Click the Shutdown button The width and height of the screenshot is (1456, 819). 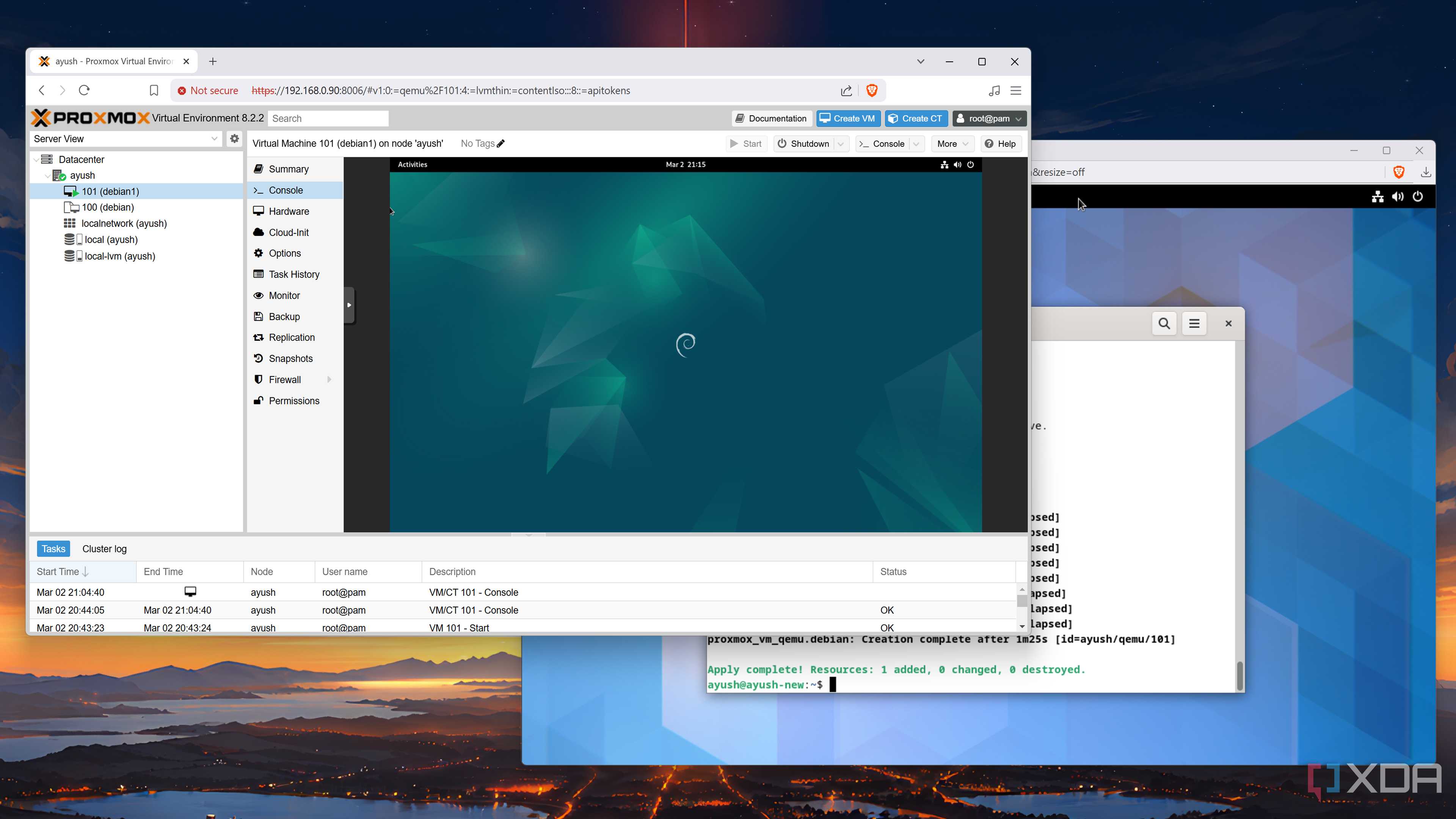pos(803,144)
